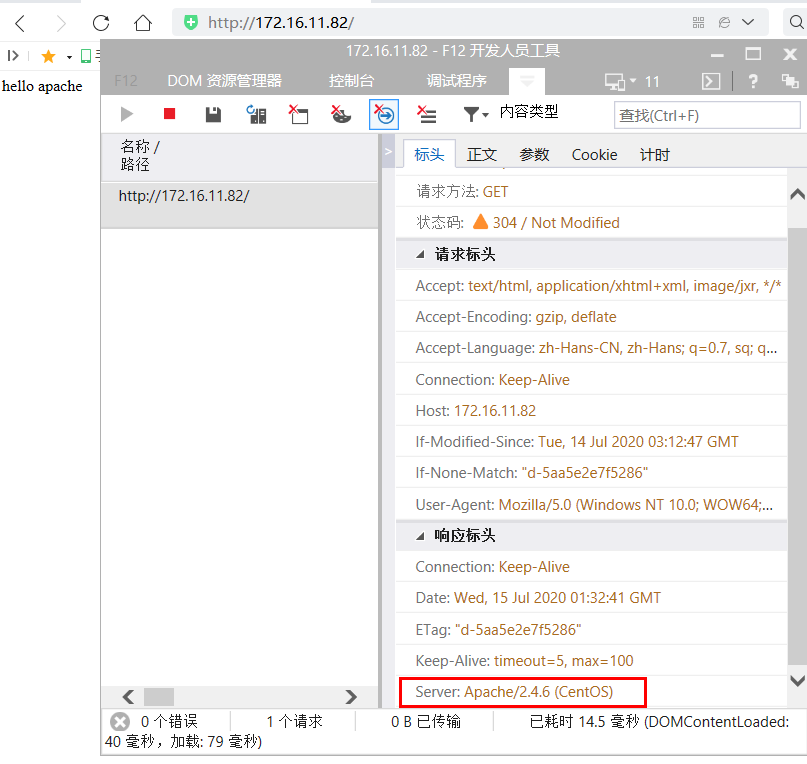Image resolution: width=807 pixels, height=764 pixels.
Task: Open developer tools help
Action: click(753, 81)
